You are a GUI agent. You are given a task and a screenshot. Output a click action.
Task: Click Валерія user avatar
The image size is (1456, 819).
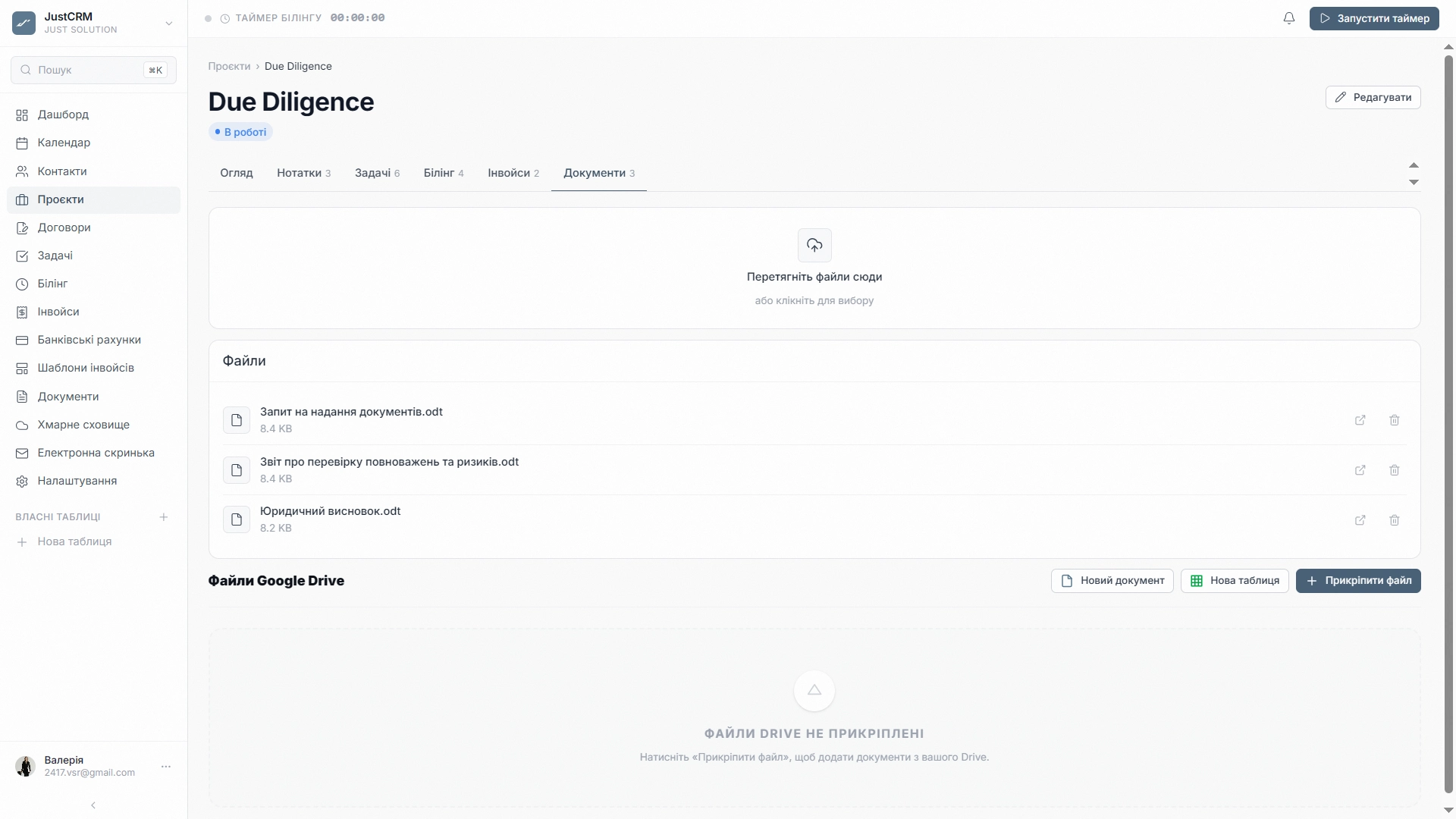[x=25, y=766]
